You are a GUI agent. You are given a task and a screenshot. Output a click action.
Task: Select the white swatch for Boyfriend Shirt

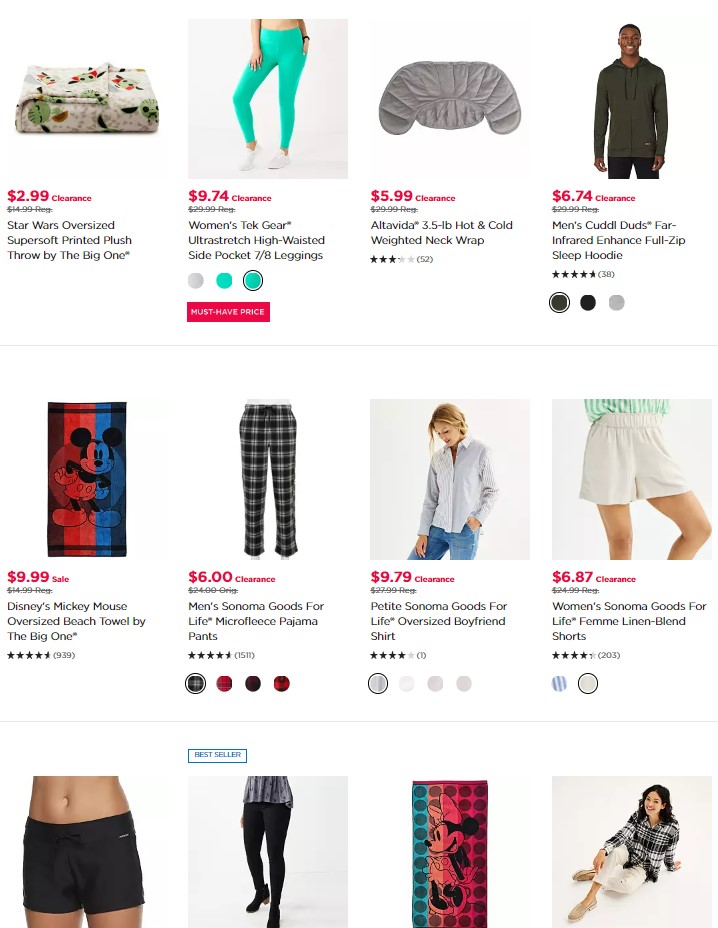(407, 684)
